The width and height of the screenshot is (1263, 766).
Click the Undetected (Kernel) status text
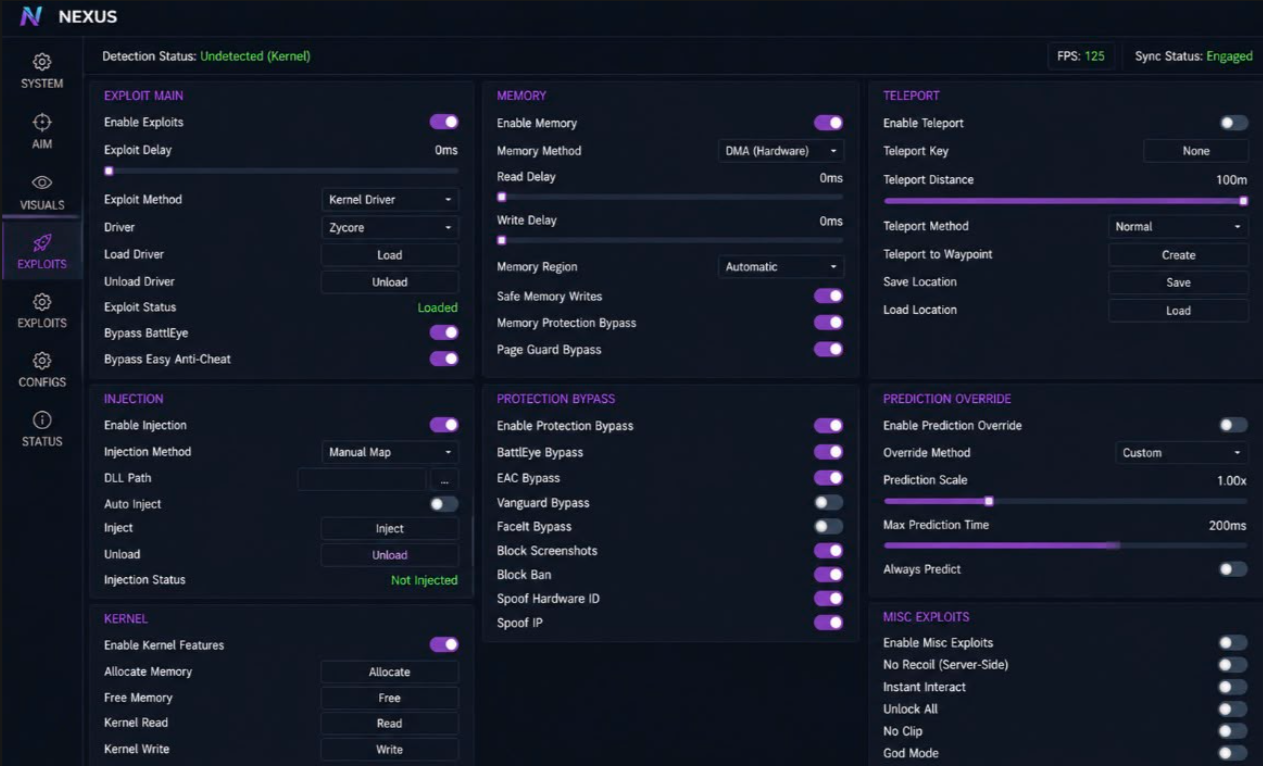tap(255, 56)
